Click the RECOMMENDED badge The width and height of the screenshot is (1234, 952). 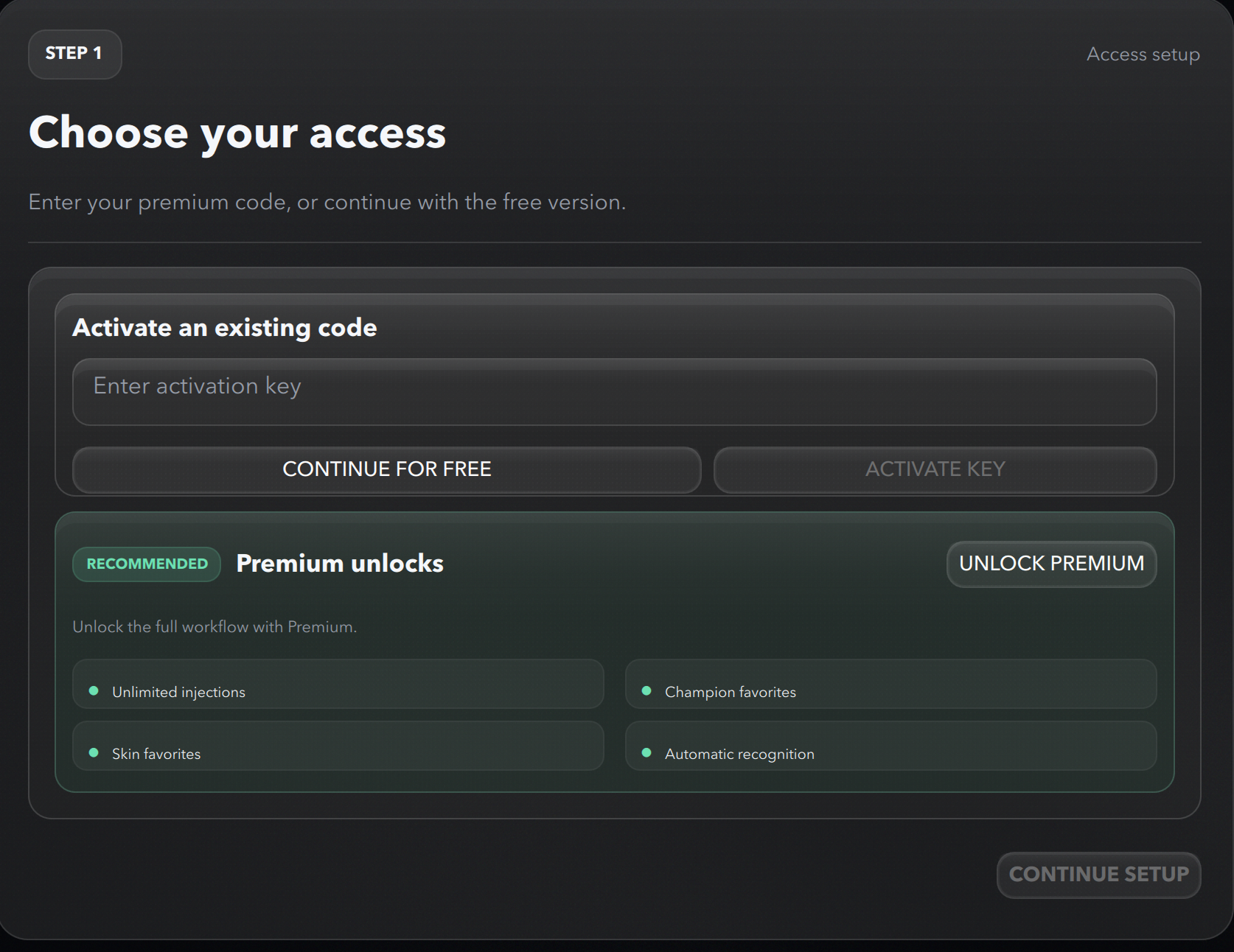(146, 564)
